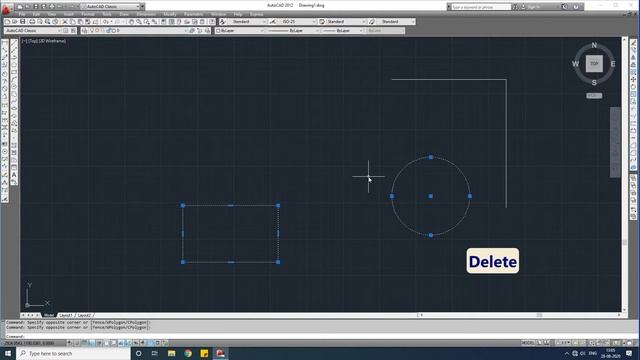Select the Erase tool in Modify toolbar
The image size is (640, 360).
[633, 42]
